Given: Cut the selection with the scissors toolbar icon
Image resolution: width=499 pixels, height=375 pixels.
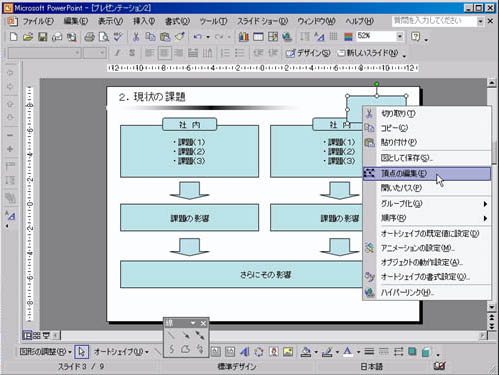Looking at the screenshot, I should pyautogui.click(x=136, y=36).
